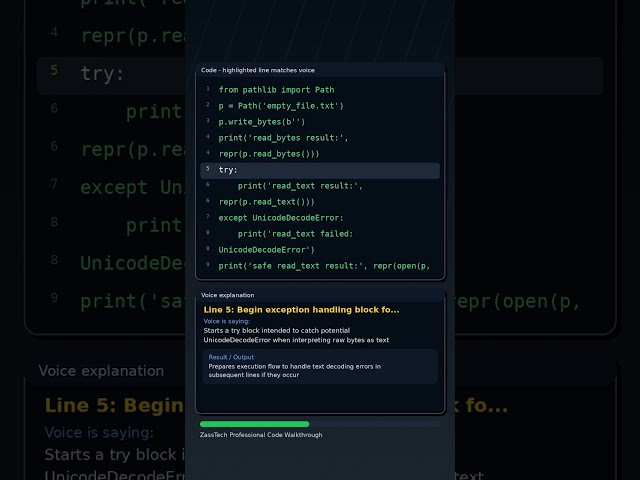
Task: Click 'Code - highlighted line matches voice' panel header
Action: 258,70
